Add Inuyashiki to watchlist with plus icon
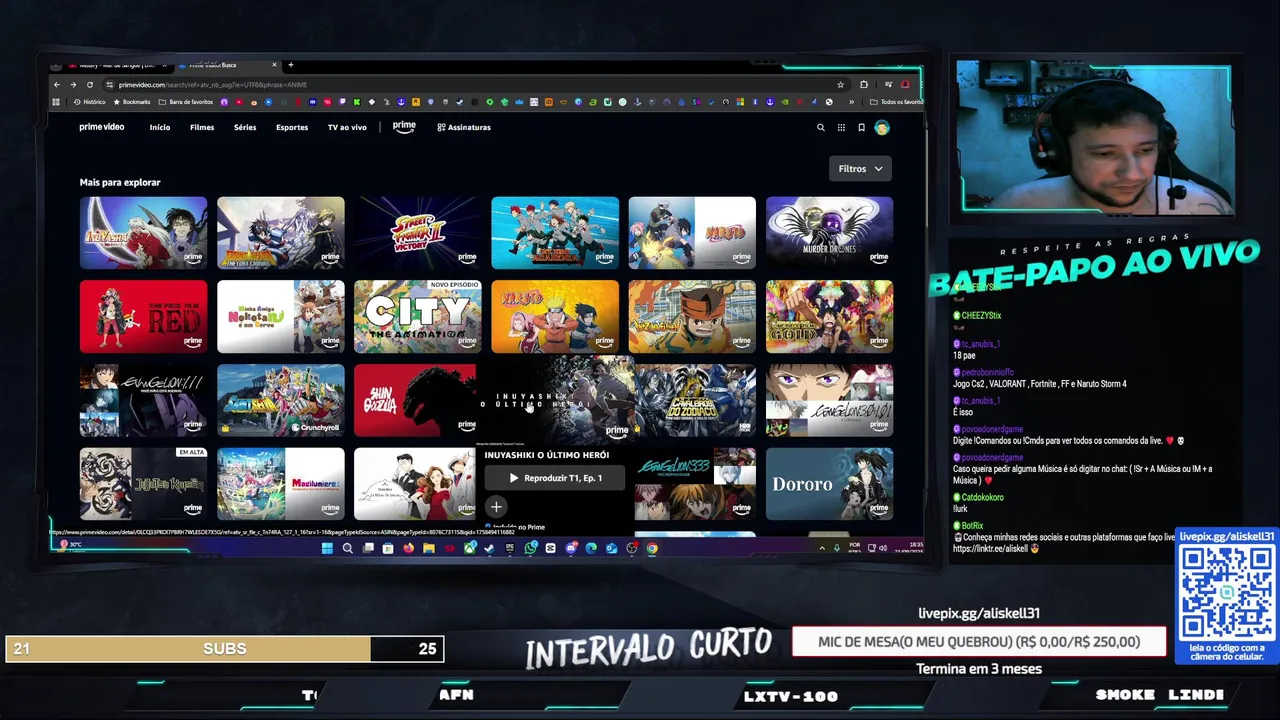This screenshot has width=1280, height=720. click(496, 507)
